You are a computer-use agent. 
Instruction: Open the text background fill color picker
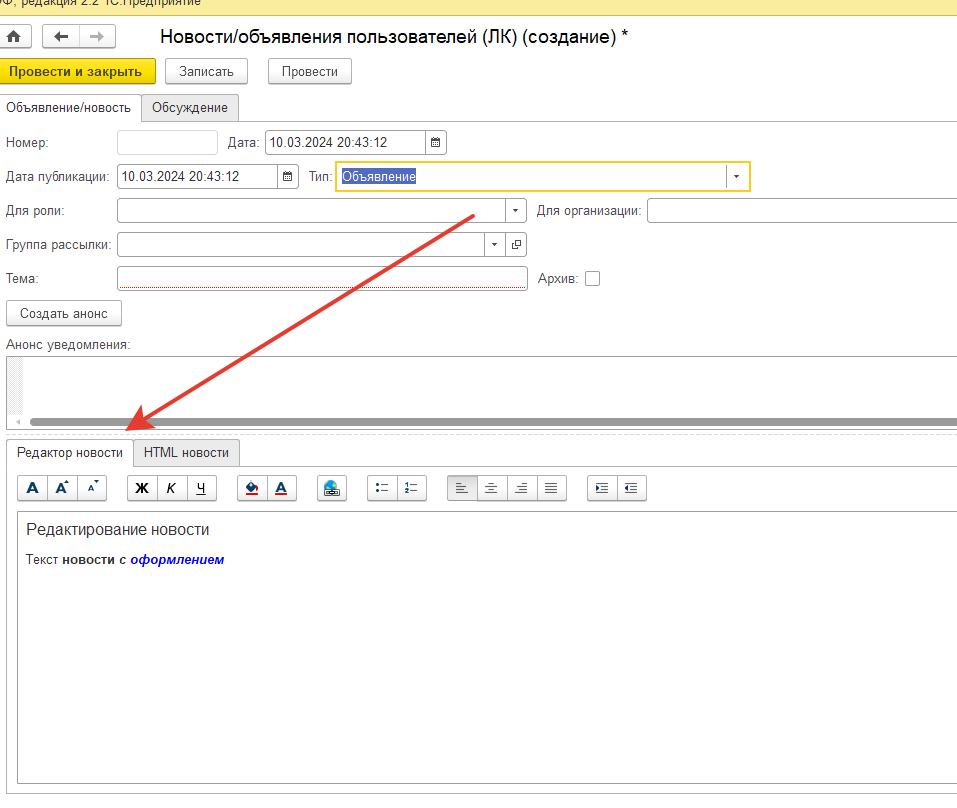(x=251, y=488)
